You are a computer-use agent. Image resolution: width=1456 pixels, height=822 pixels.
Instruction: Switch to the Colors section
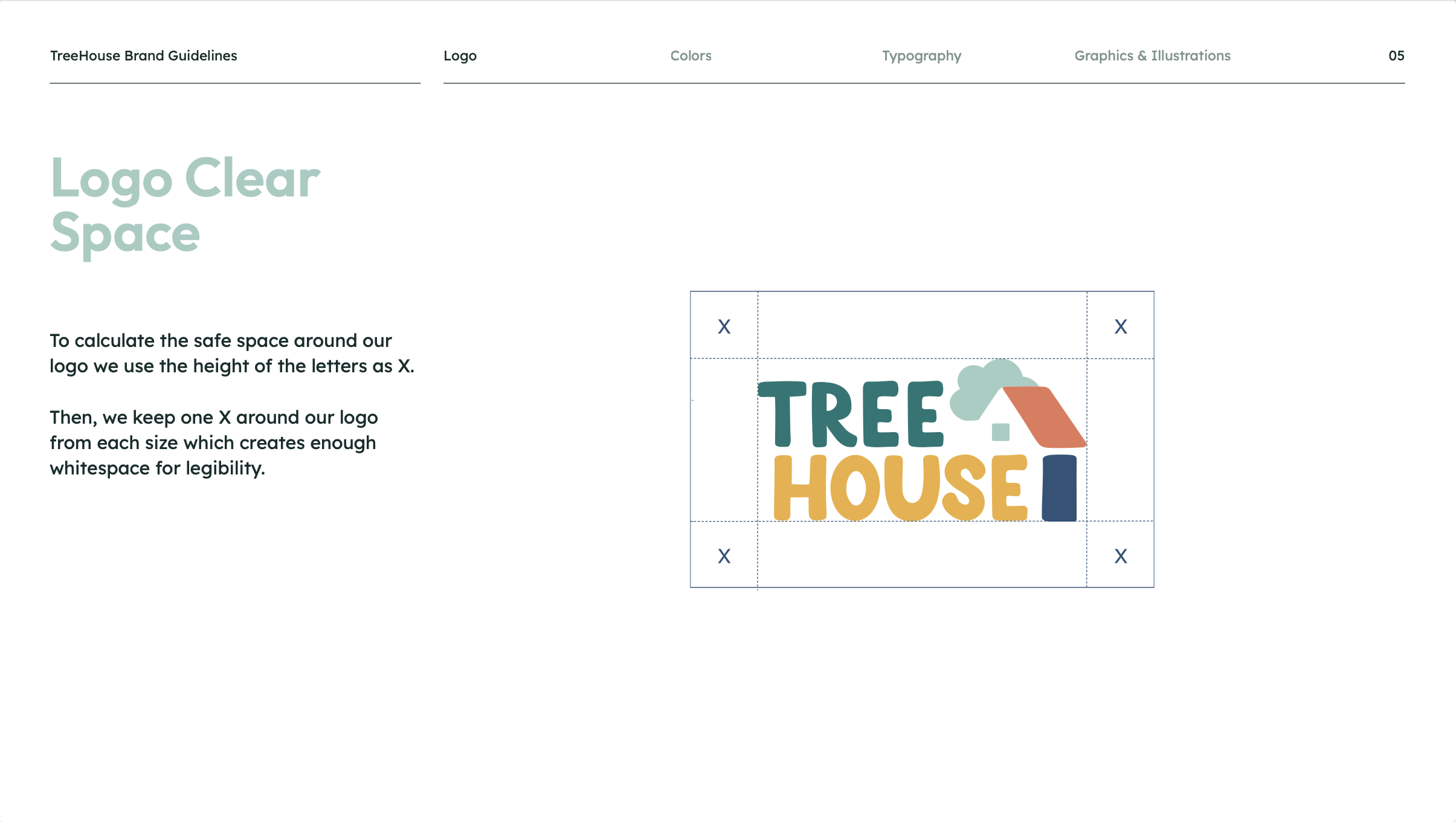click(691, 56)
